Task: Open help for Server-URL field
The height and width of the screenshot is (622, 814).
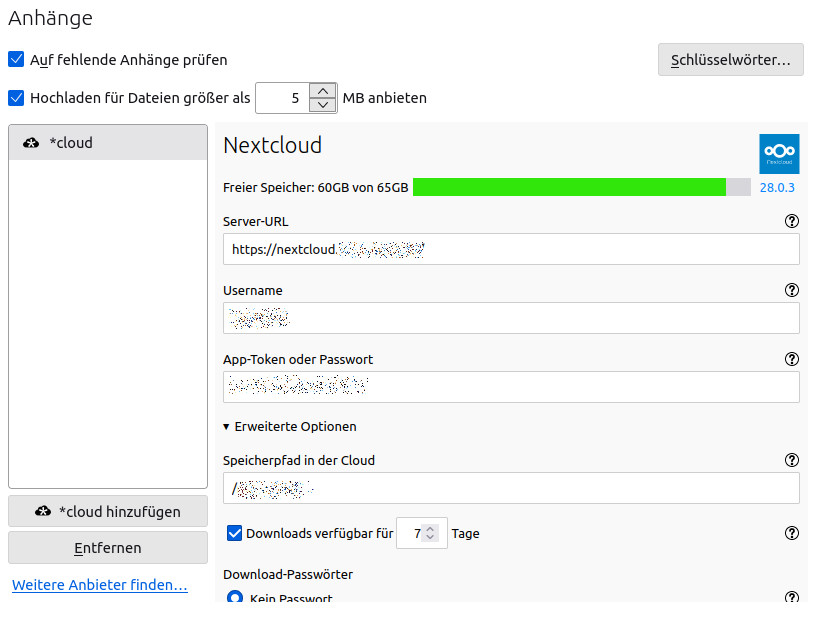Action: pyautogui.click(x=792, y=221)
